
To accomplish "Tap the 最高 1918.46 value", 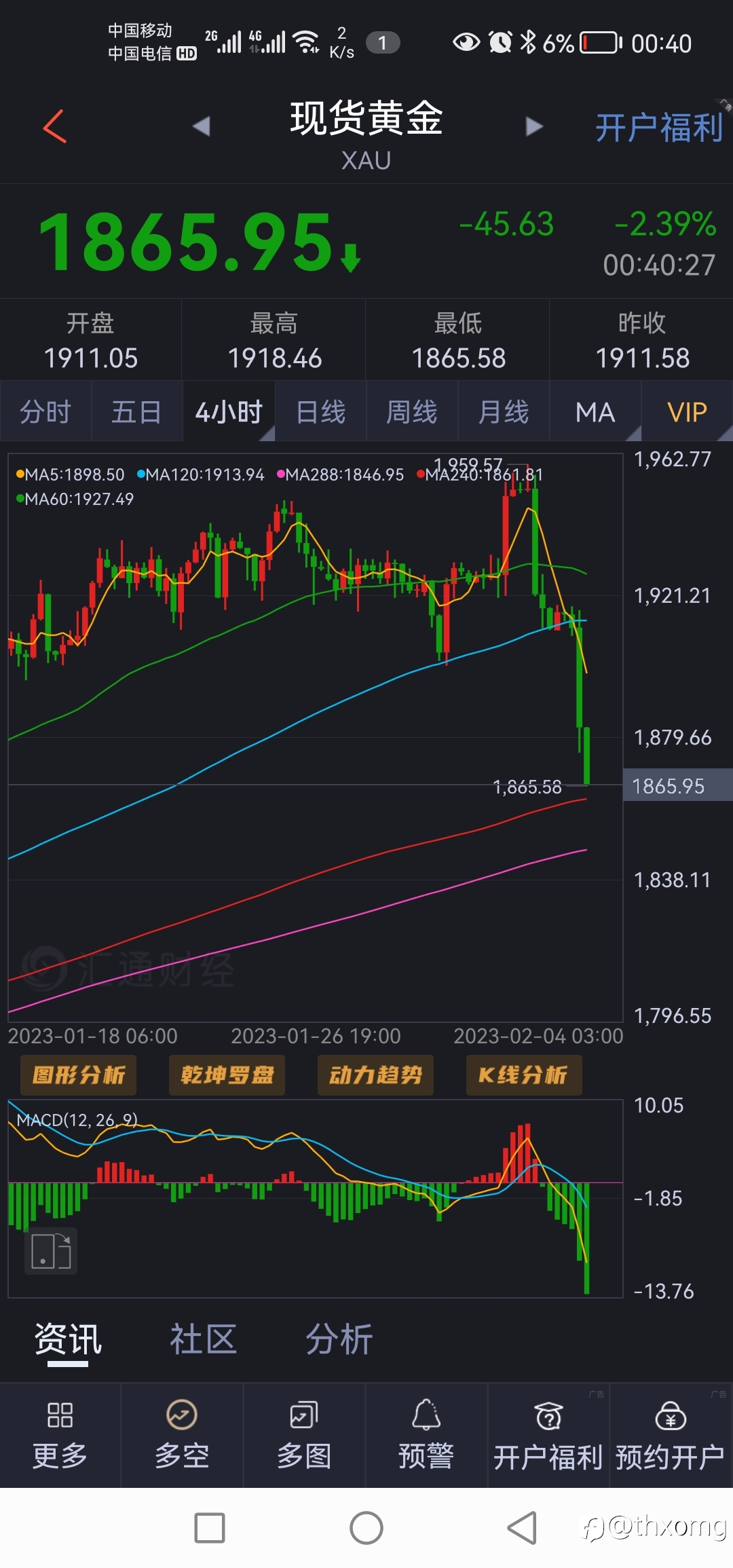I will click(275, 358).
